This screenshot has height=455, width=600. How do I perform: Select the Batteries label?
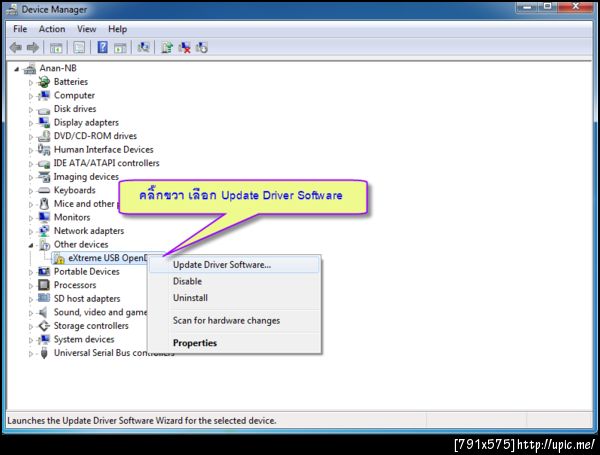click(x=71, y=82)
